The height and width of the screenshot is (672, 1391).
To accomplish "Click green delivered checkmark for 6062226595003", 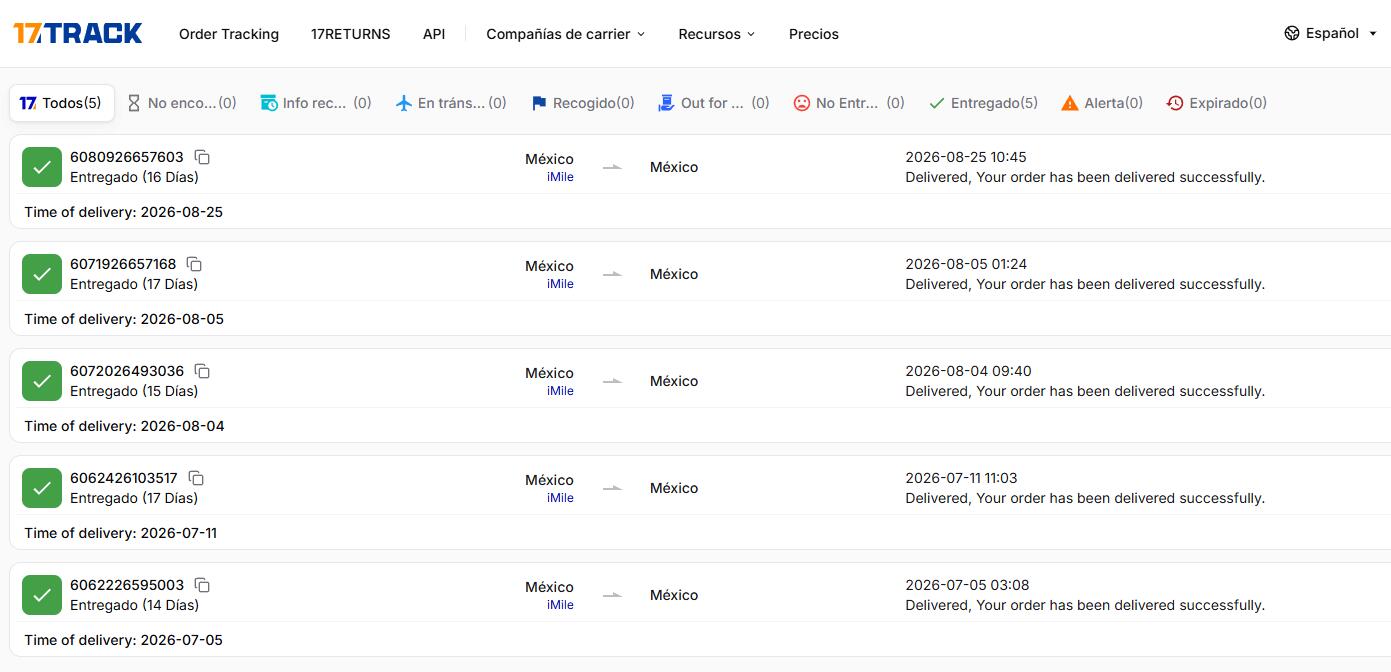I will [42, 595].
